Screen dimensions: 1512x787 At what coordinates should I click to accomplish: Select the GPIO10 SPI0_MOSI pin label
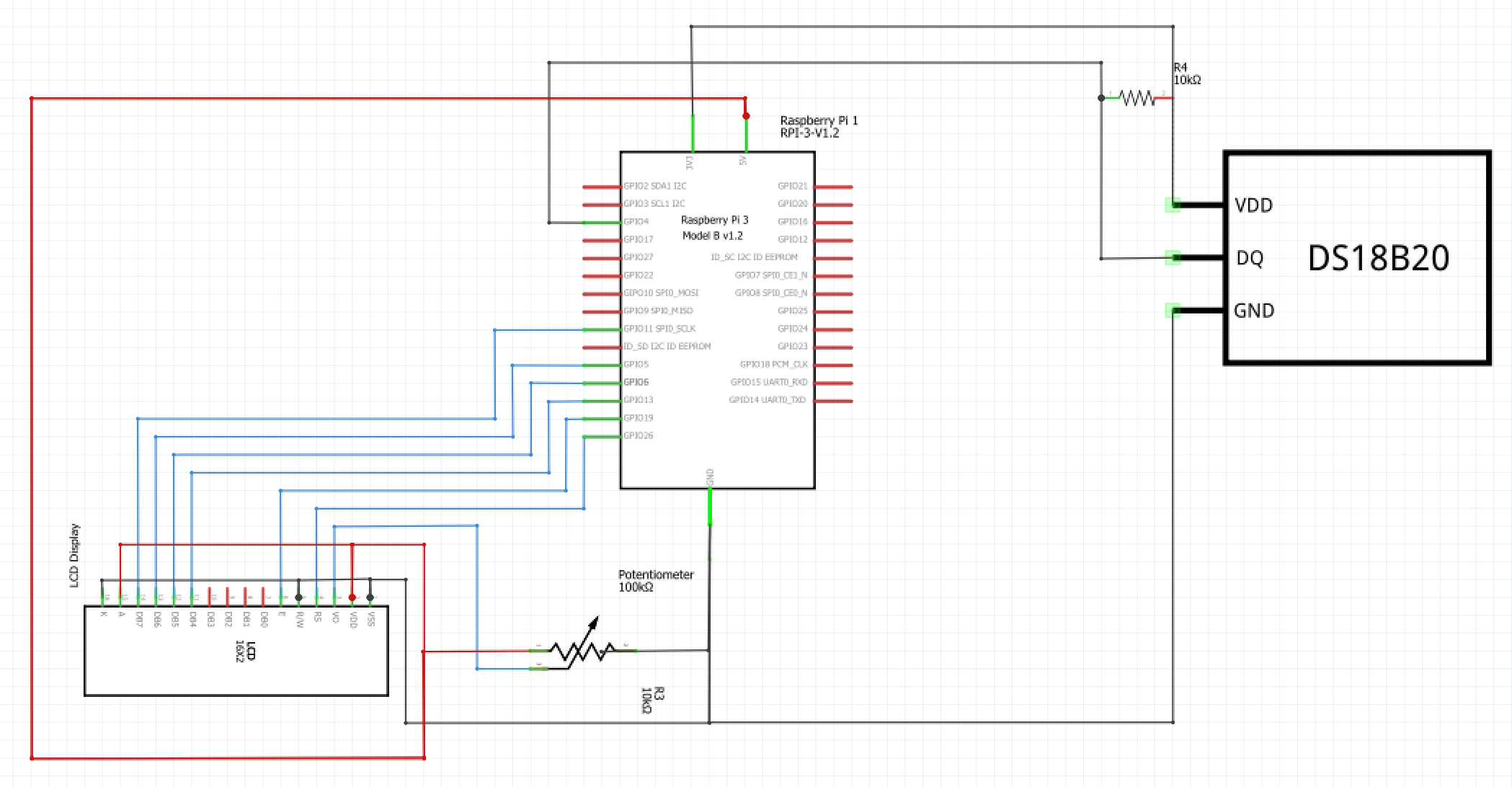click(x=661, y=293)
